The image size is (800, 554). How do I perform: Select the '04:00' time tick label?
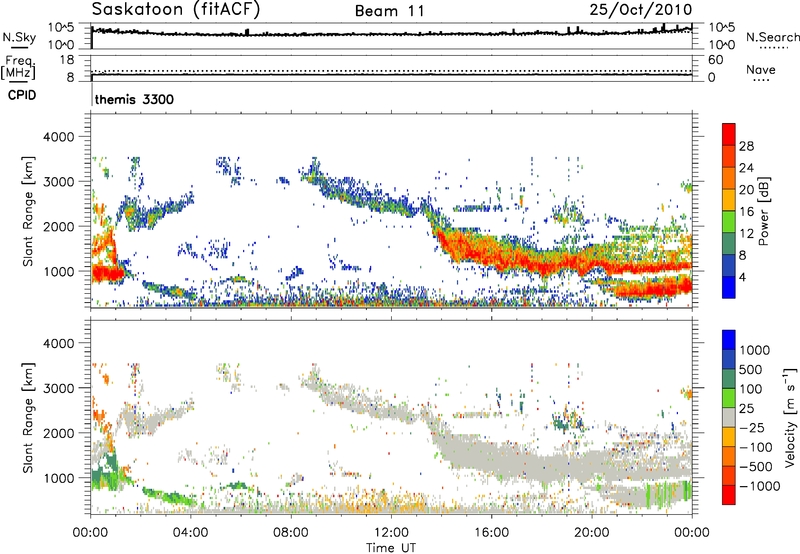tap(191, 533)
